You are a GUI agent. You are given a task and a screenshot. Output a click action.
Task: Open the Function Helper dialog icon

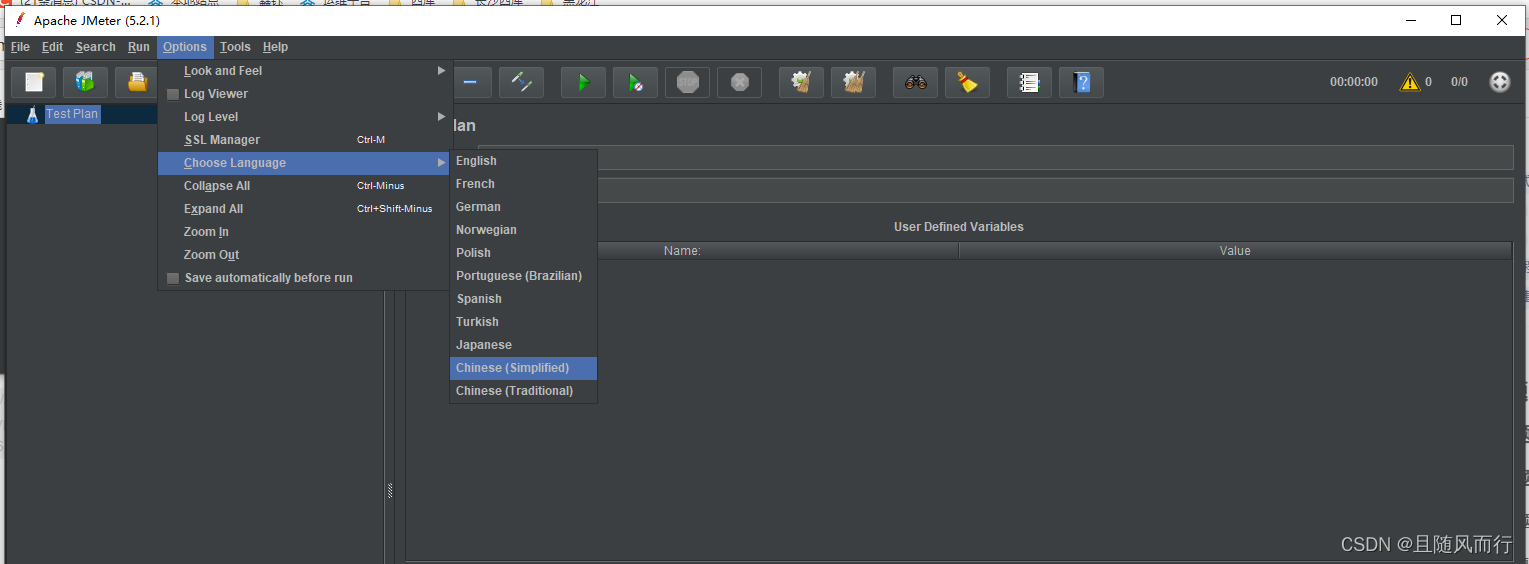(1029, 82)
